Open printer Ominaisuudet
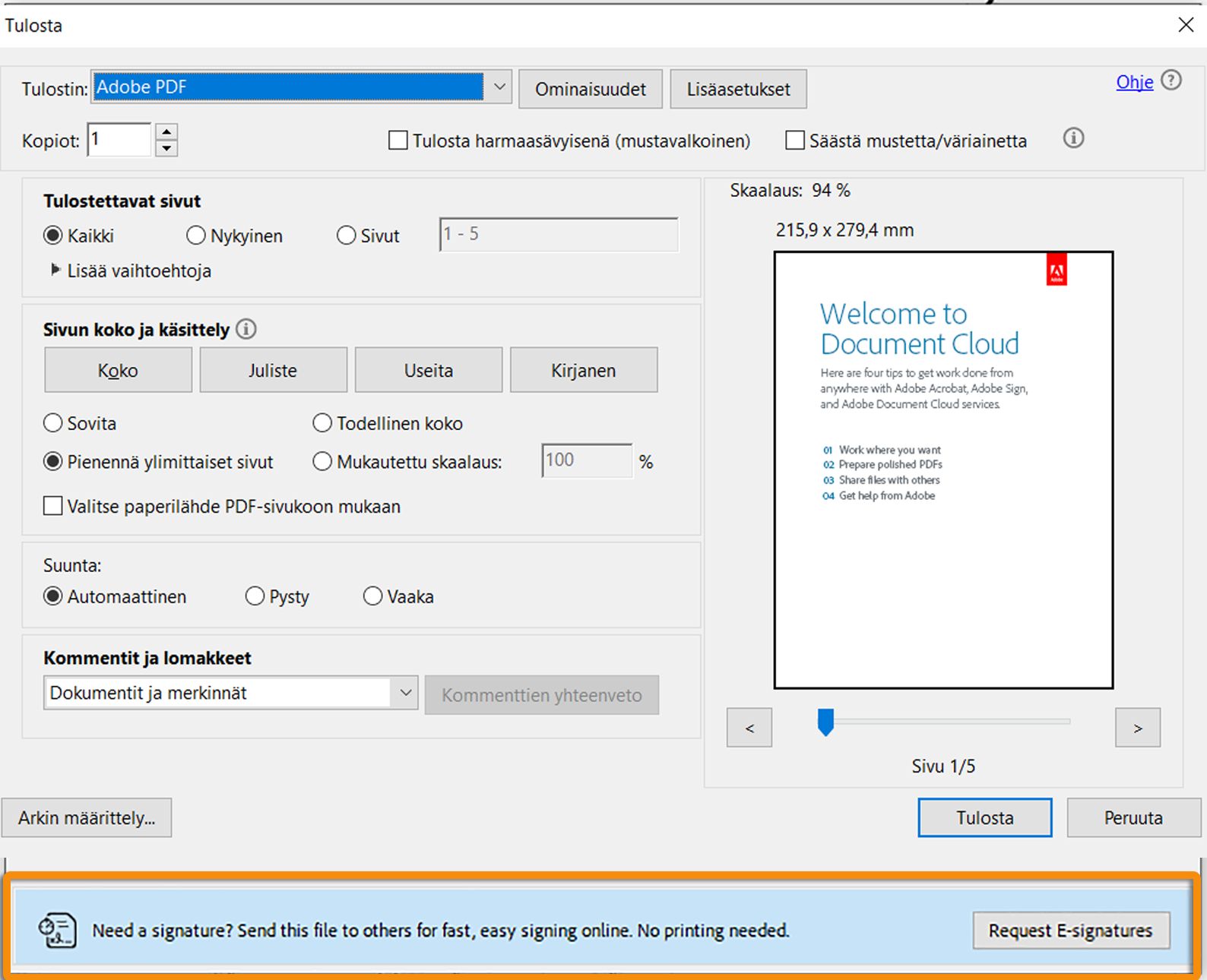Viewport: 1207px width, 980px height. pos(591,89)
